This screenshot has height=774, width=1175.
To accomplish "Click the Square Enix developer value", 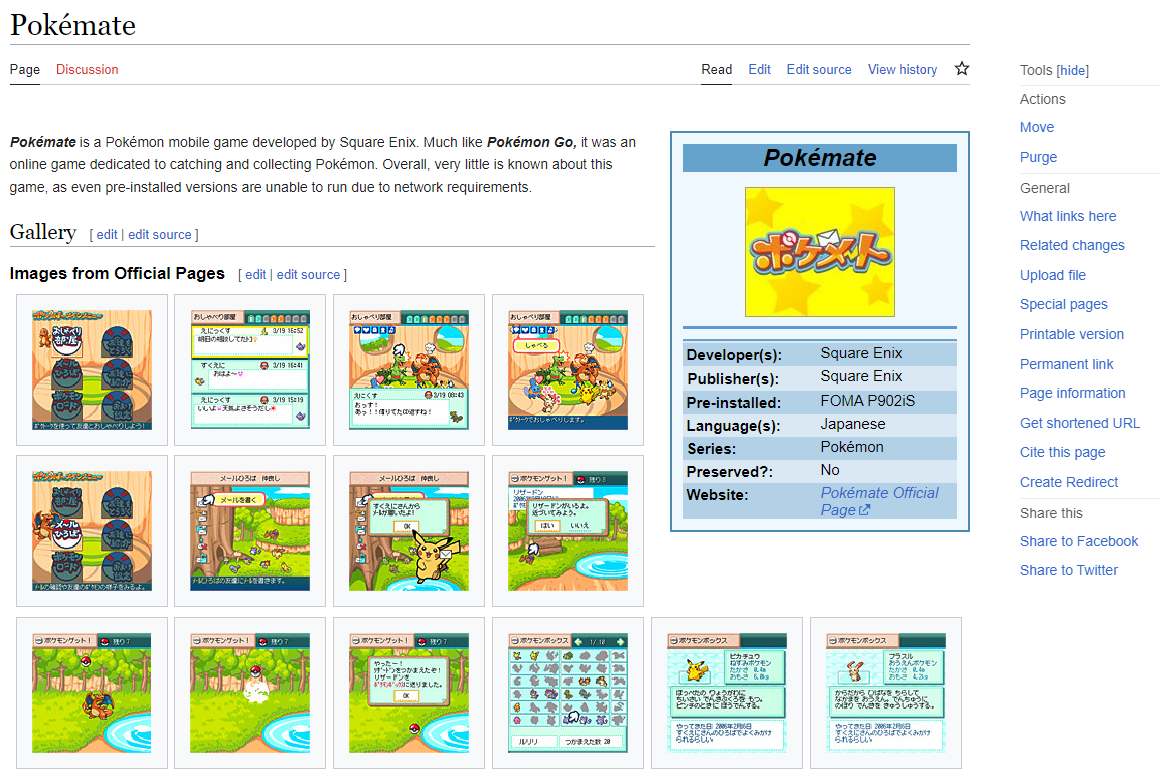I will click(861, 353).
